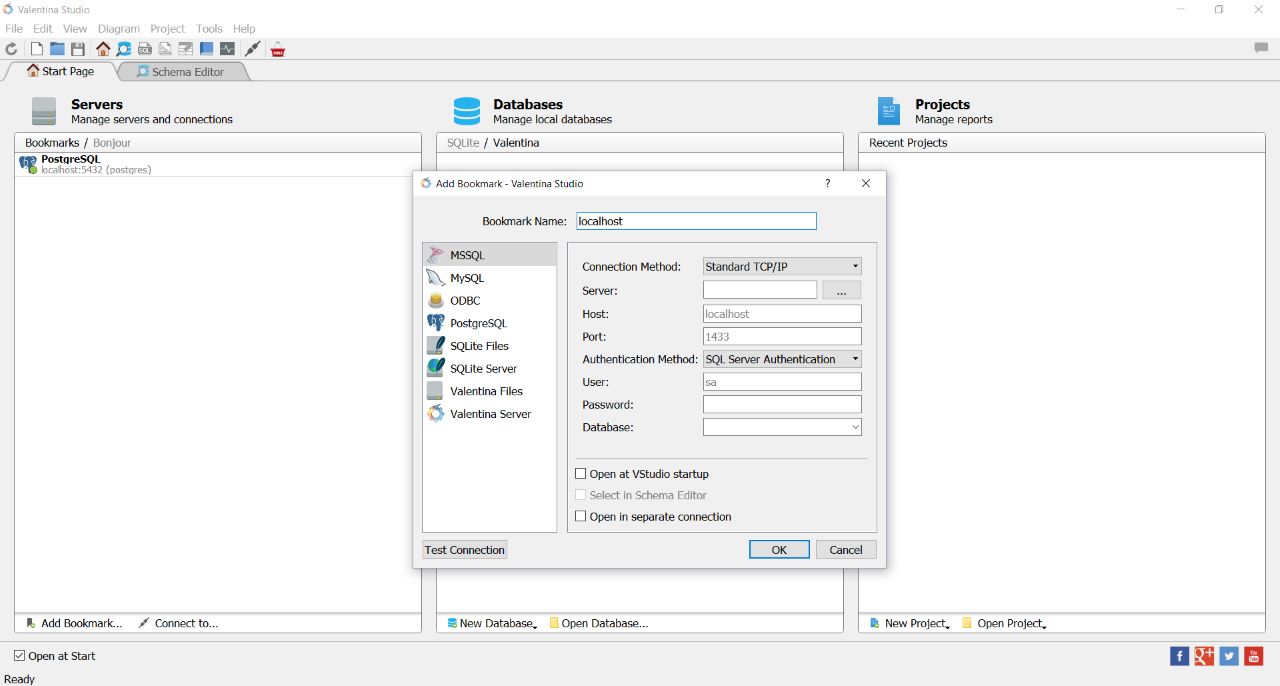The width and height of the screenshot is (1280, 686).
Task: Open the New Database dropdown button
Action: [492, 623]
